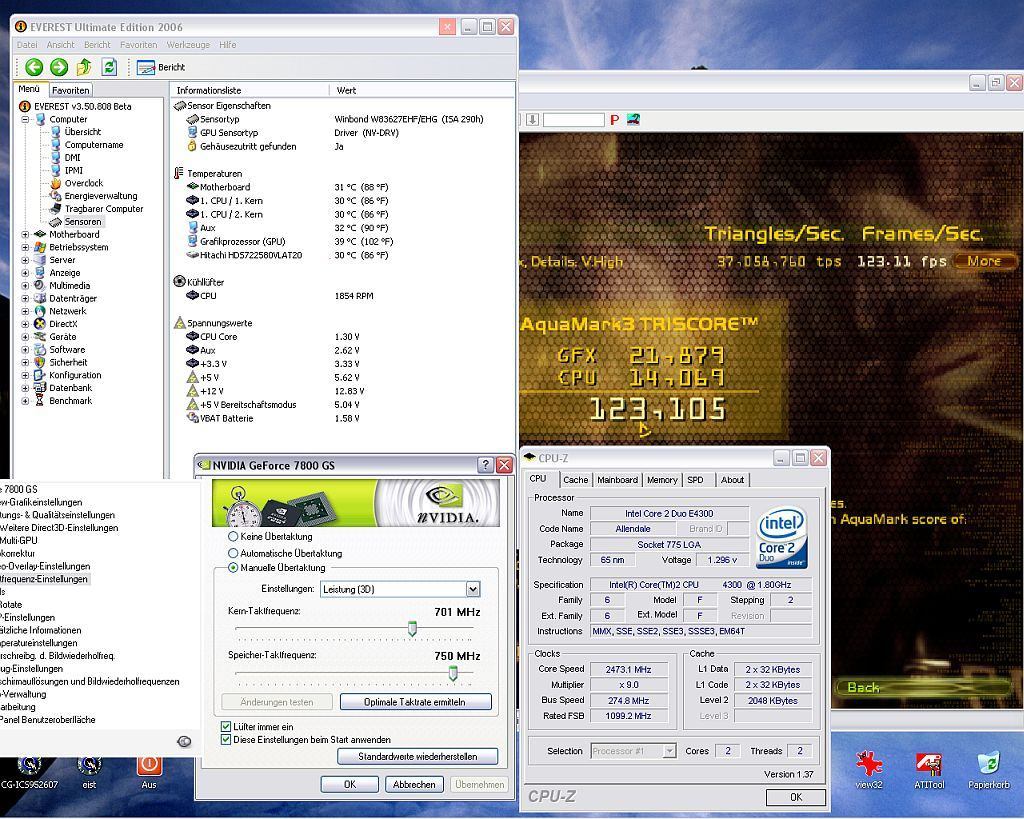Select Automatische Übertaktung radio button
1024x819 pixels.
point(232,553)
